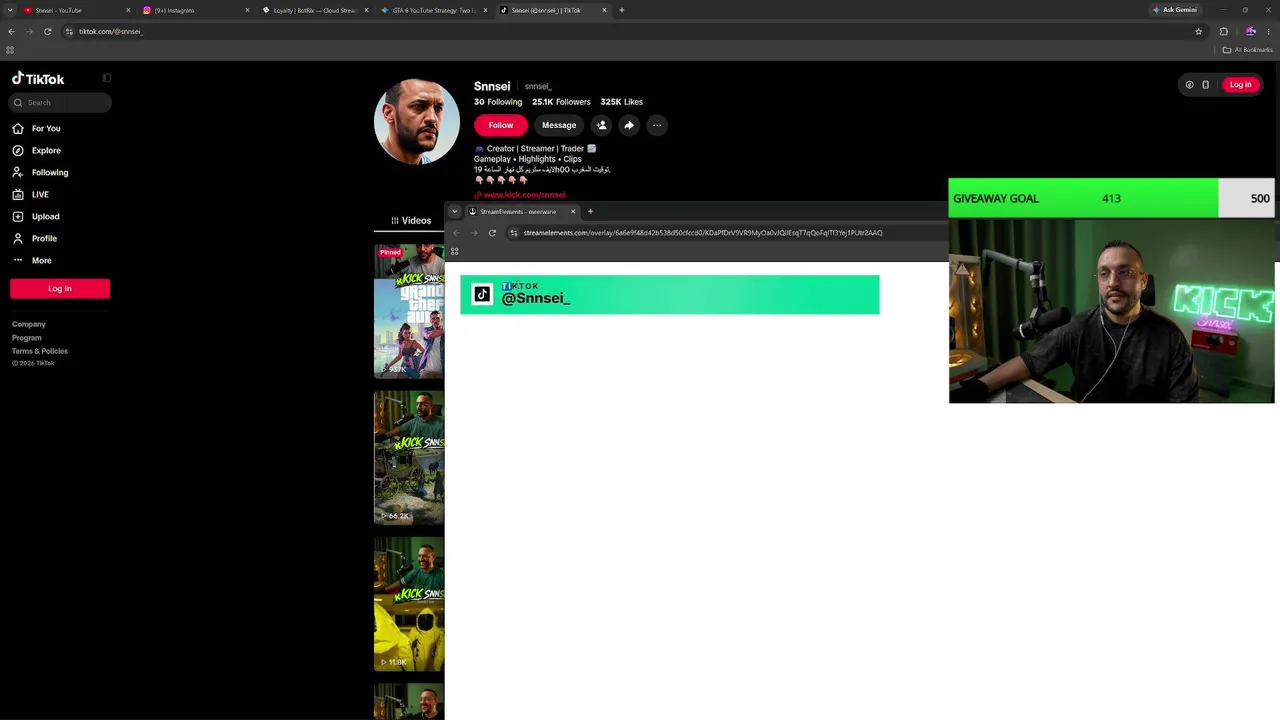The width and height of the screenshot is (1280, 720).
Task: Click the TikTok Search field
Action: tap(60, 102)
